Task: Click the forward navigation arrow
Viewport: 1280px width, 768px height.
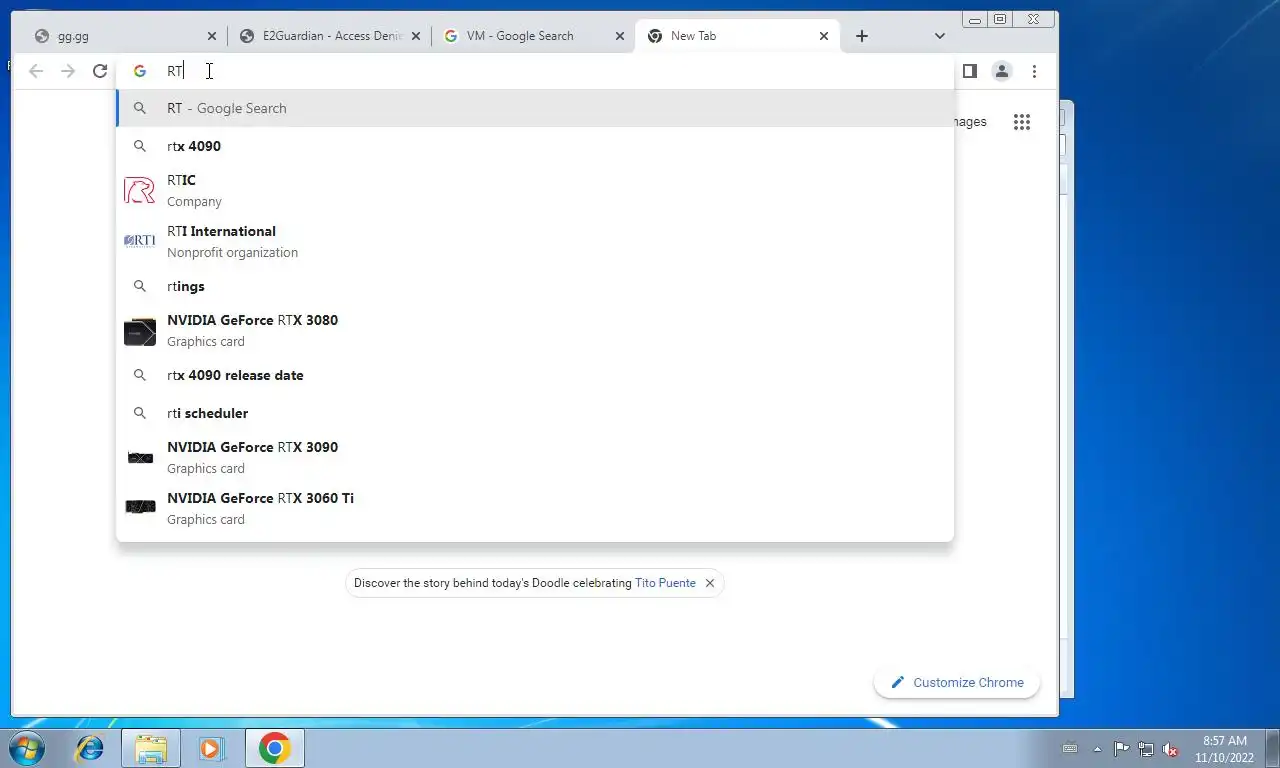Action: coord(68,71)
